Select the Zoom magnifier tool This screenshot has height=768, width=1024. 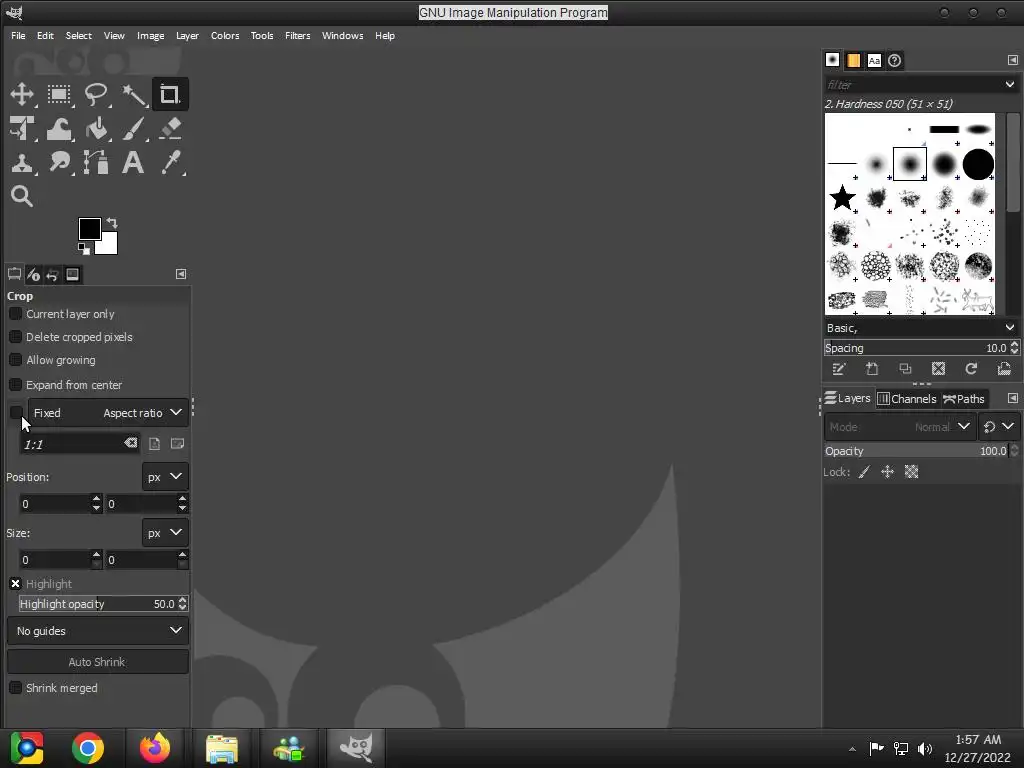pyautogui.click(x=22, y=196)
